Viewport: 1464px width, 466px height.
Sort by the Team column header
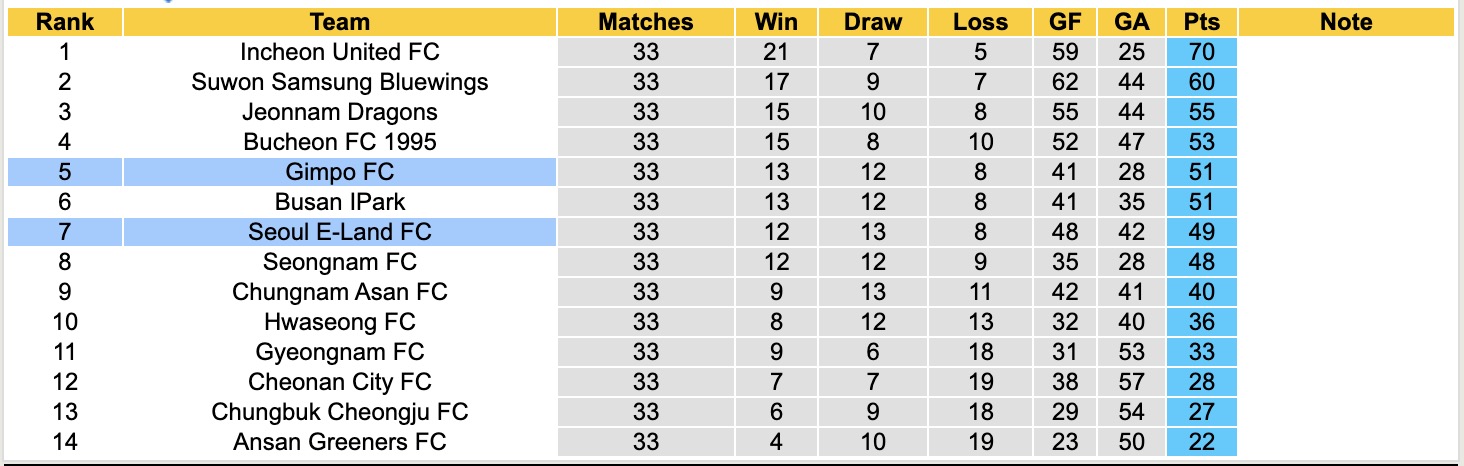(x=340, y=22)
